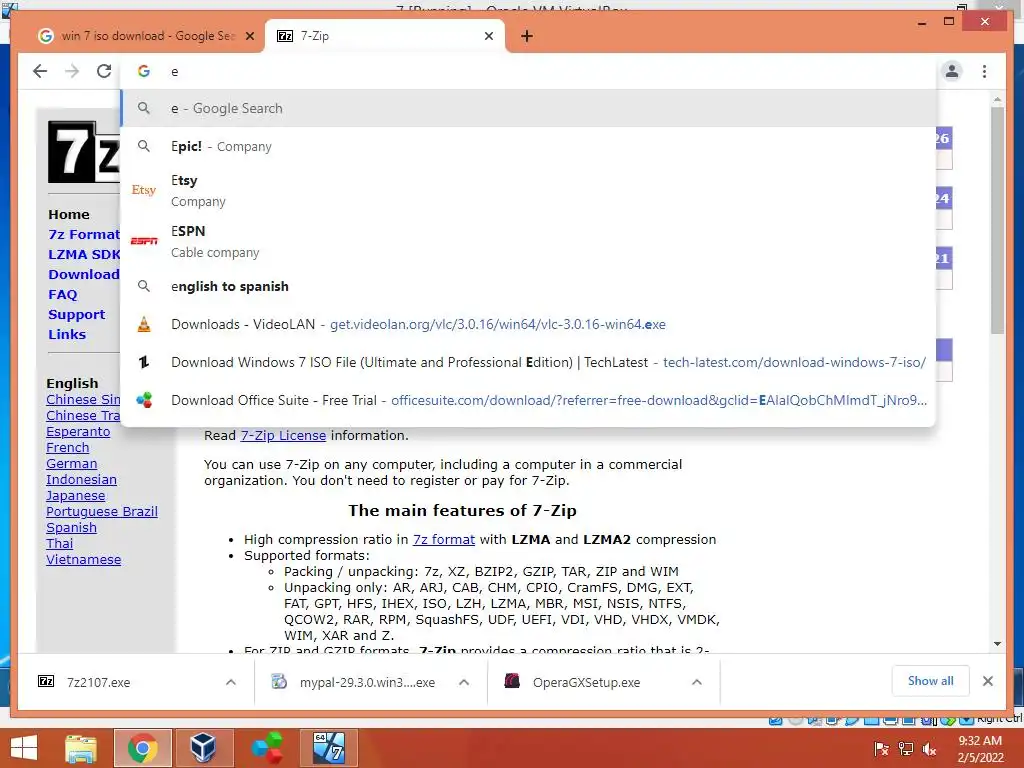Switch language to Thai
Screen dimensions: 1024x768
[59, 543]
